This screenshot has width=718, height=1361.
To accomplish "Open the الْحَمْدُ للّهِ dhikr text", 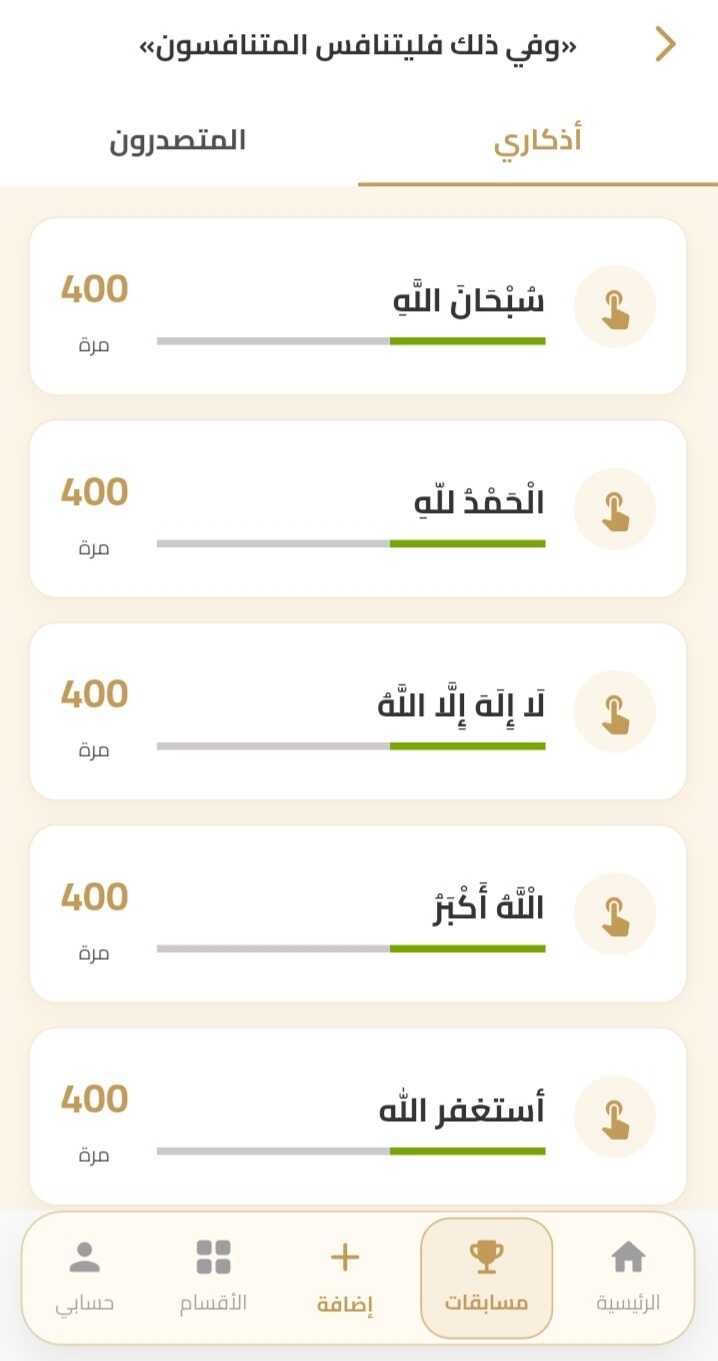I will tap(479, 501).
